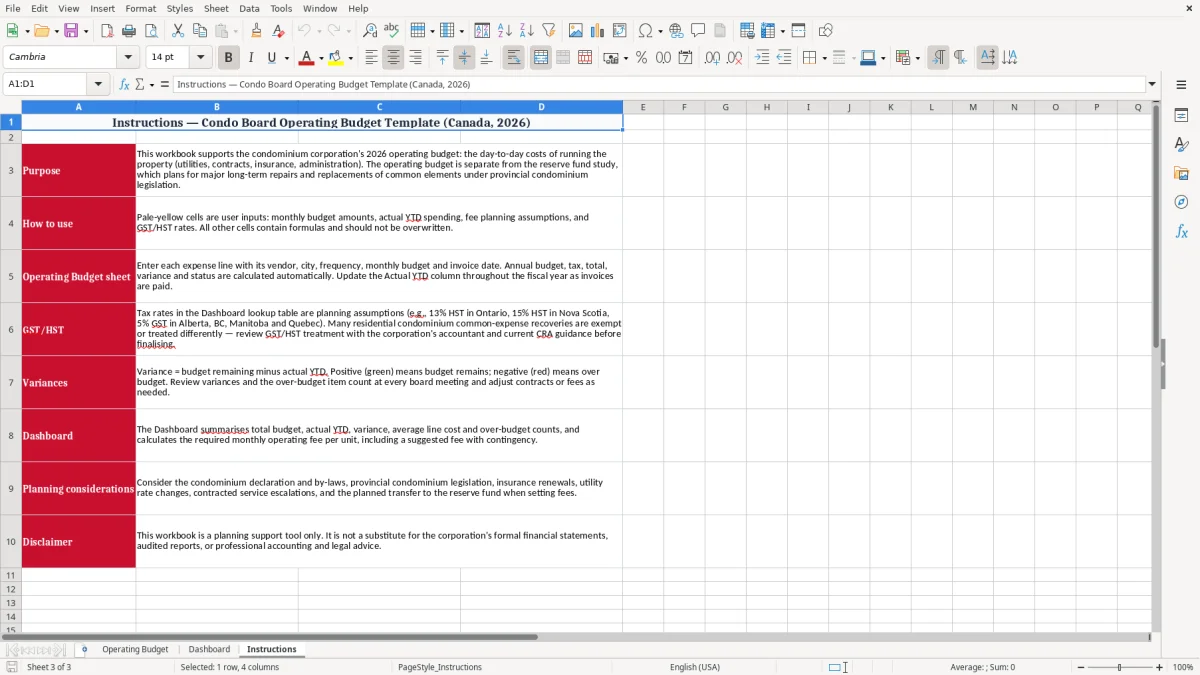Apply the yellow background color swatch

tap(336, 58)
